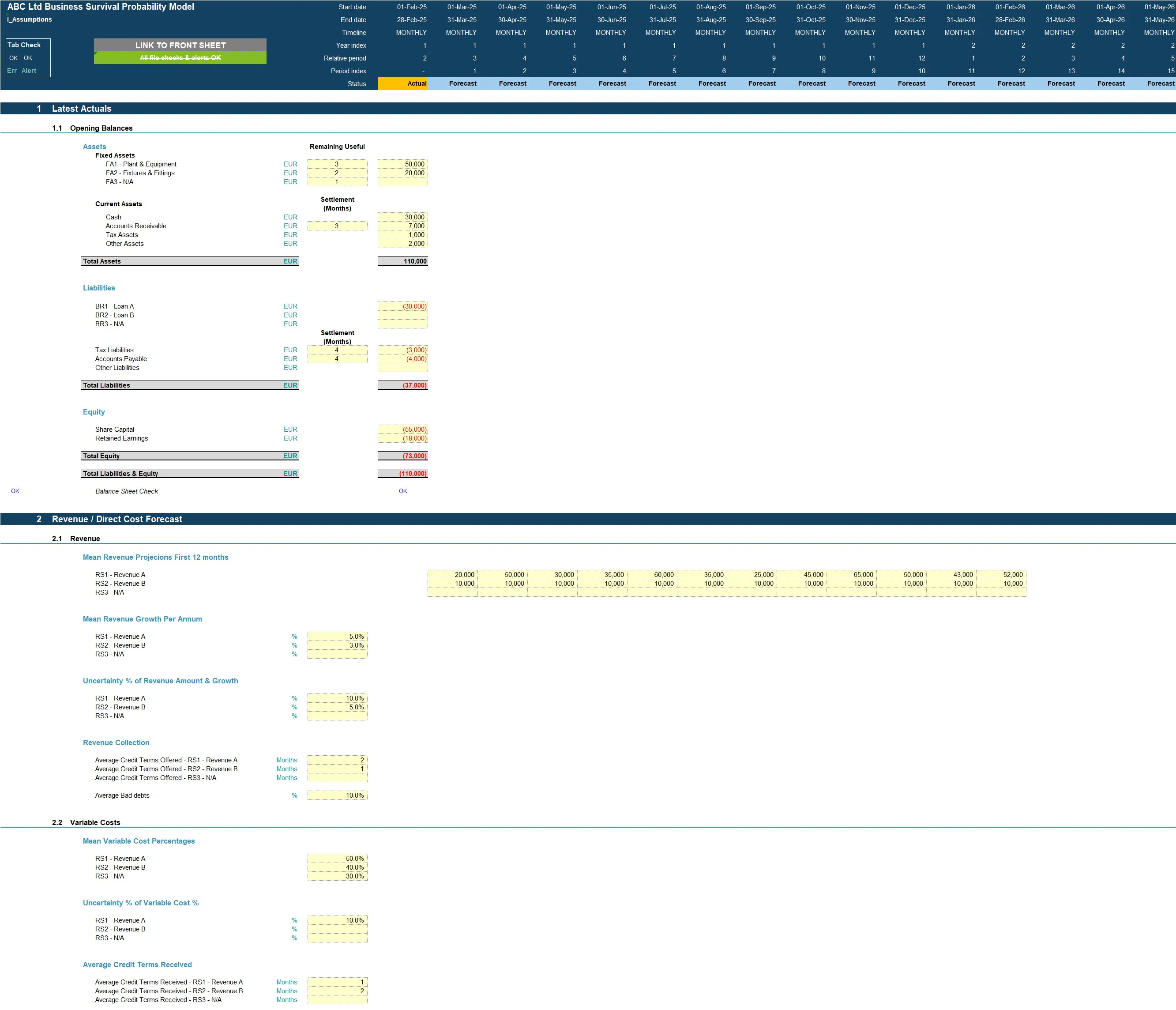
Task: Select the FA2 Fixtures & Fittings 20,000 value
Action: click(402, 173)
